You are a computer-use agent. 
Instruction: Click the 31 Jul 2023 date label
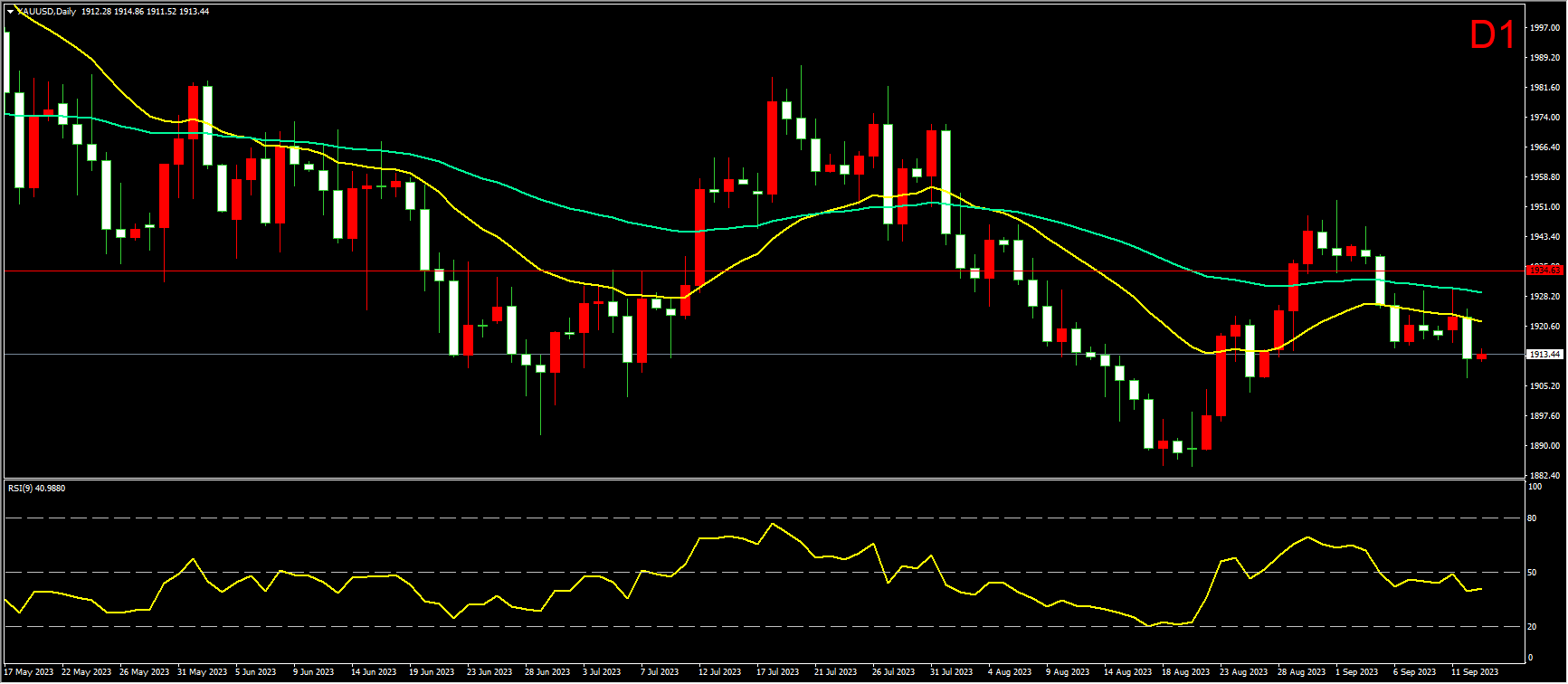tap(952, 672)
